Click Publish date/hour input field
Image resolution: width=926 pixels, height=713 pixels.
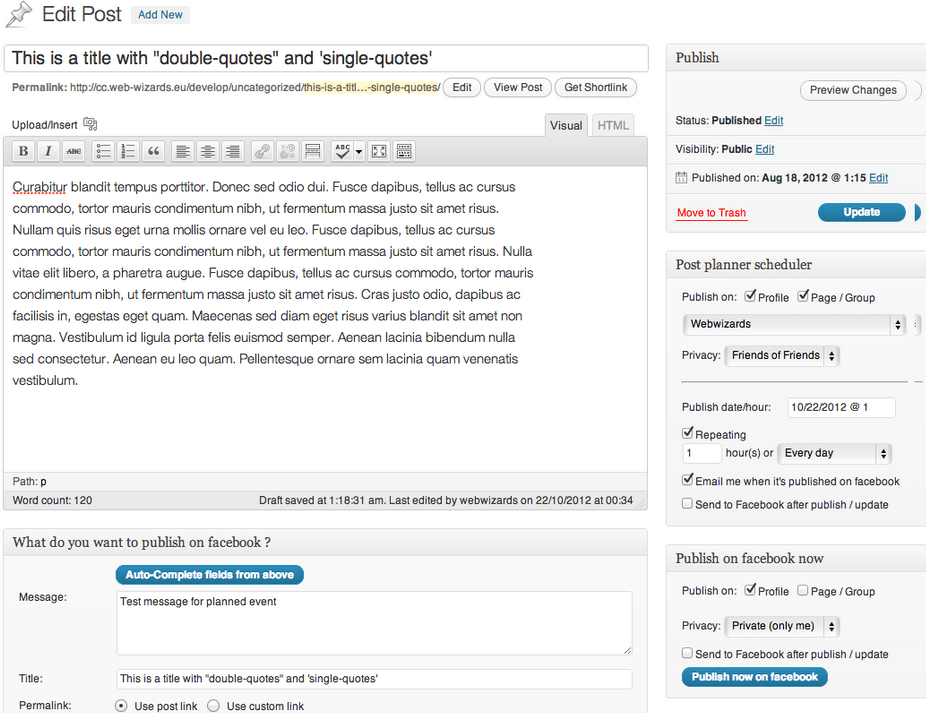pos(841,407)
